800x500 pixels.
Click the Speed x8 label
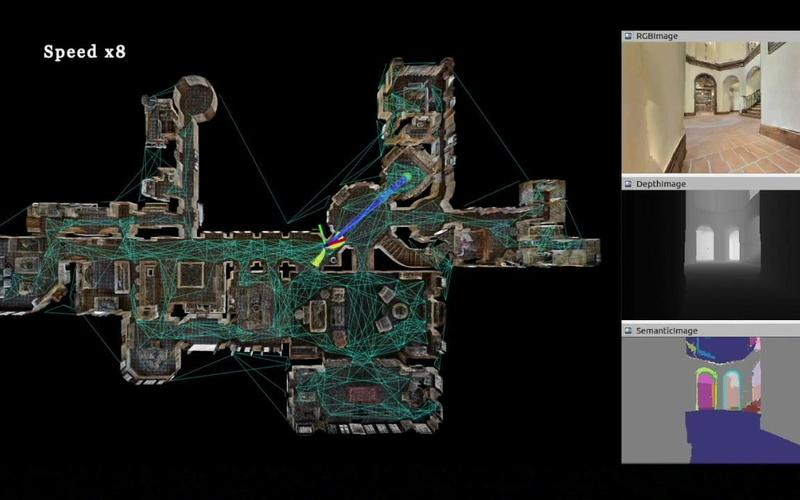tap(84, 52)
